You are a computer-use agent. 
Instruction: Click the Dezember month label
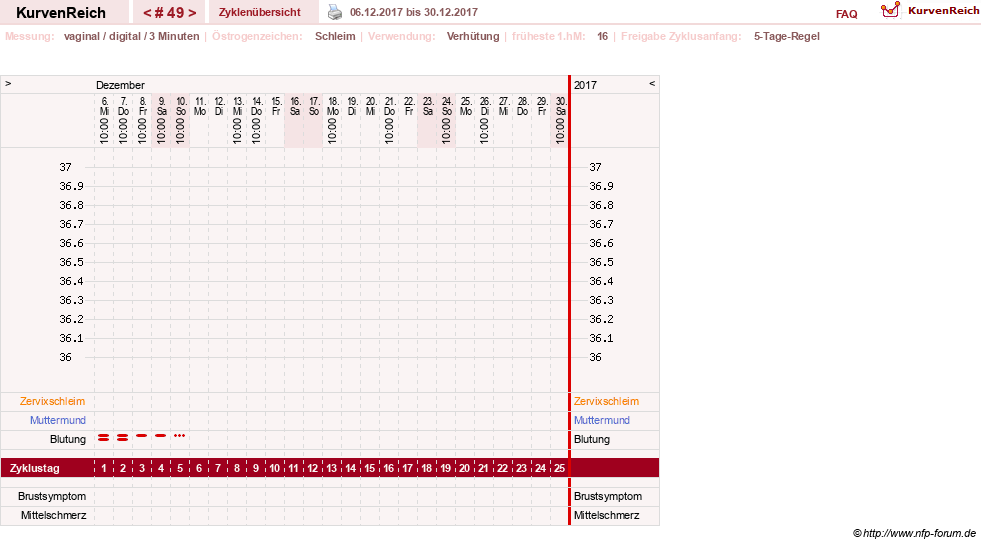coord(120,85)
